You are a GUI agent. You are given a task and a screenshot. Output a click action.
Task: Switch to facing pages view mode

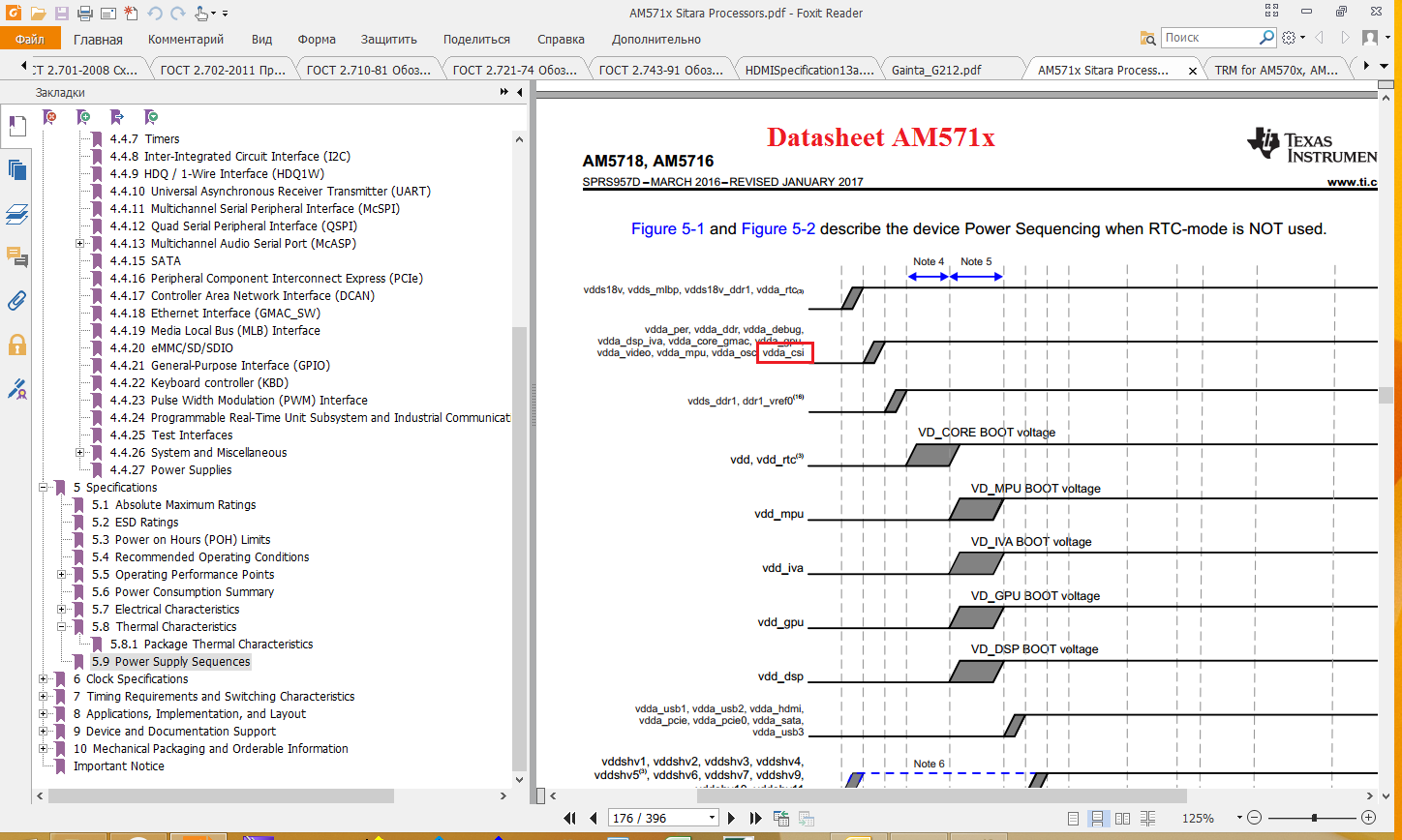click(1123, 818)
